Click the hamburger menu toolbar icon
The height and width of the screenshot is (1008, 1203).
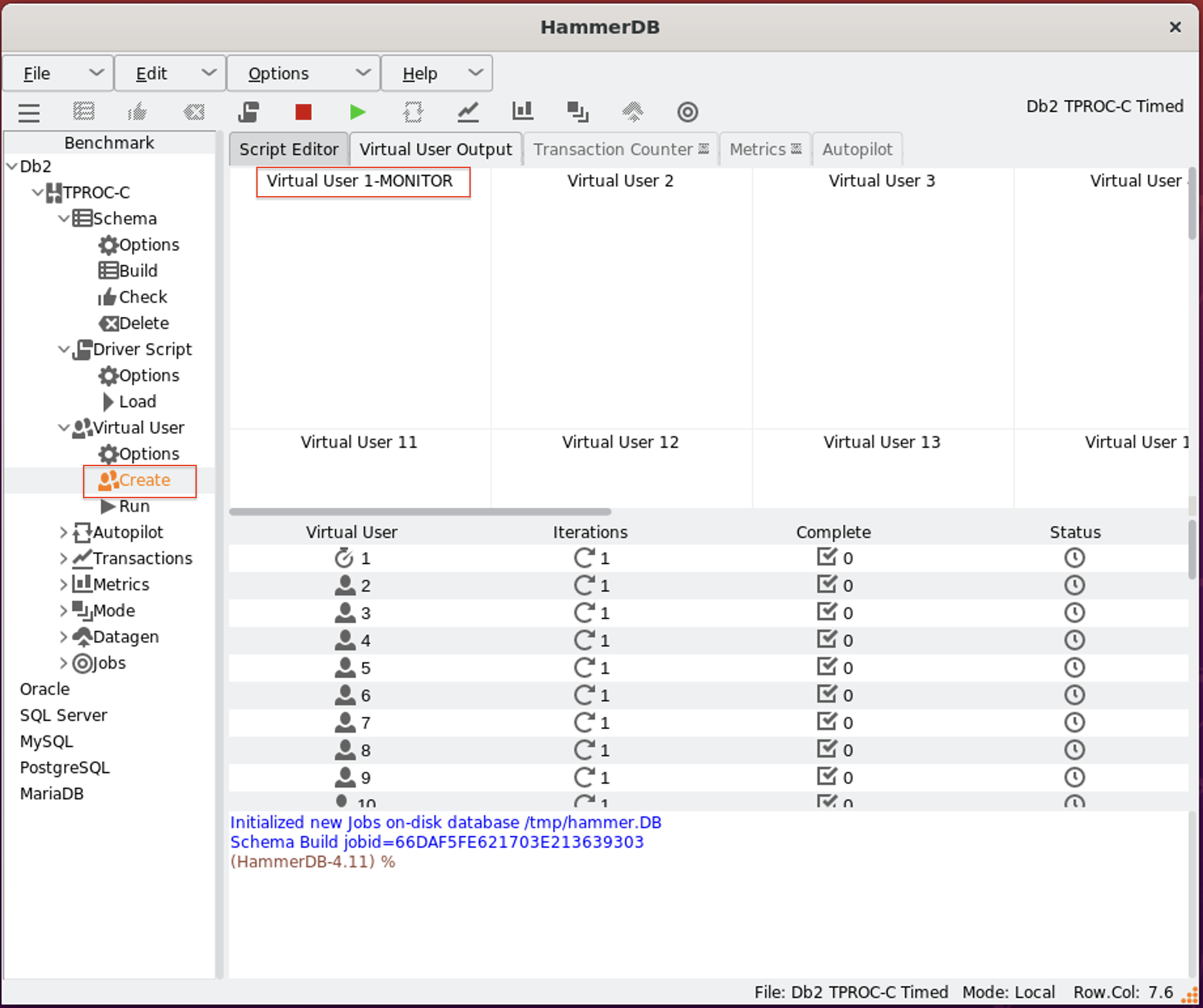pos(29,112)
